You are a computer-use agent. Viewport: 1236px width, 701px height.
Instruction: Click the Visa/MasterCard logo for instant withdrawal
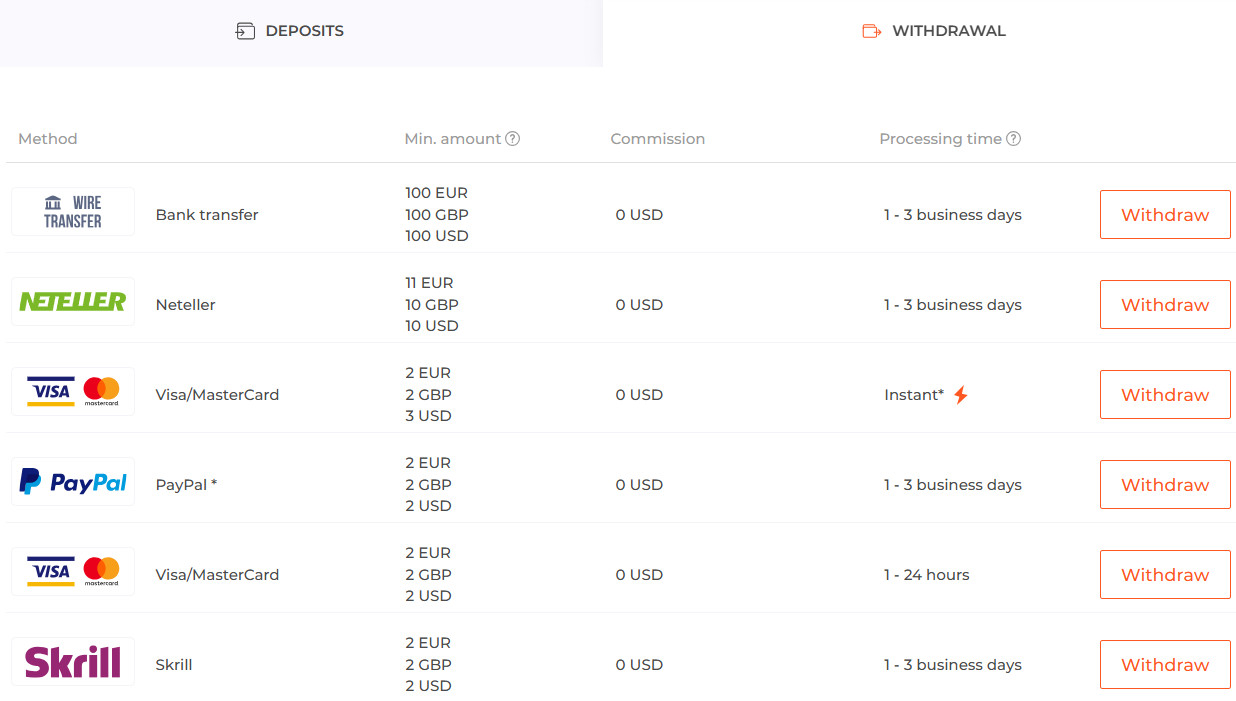click(73, 392)
